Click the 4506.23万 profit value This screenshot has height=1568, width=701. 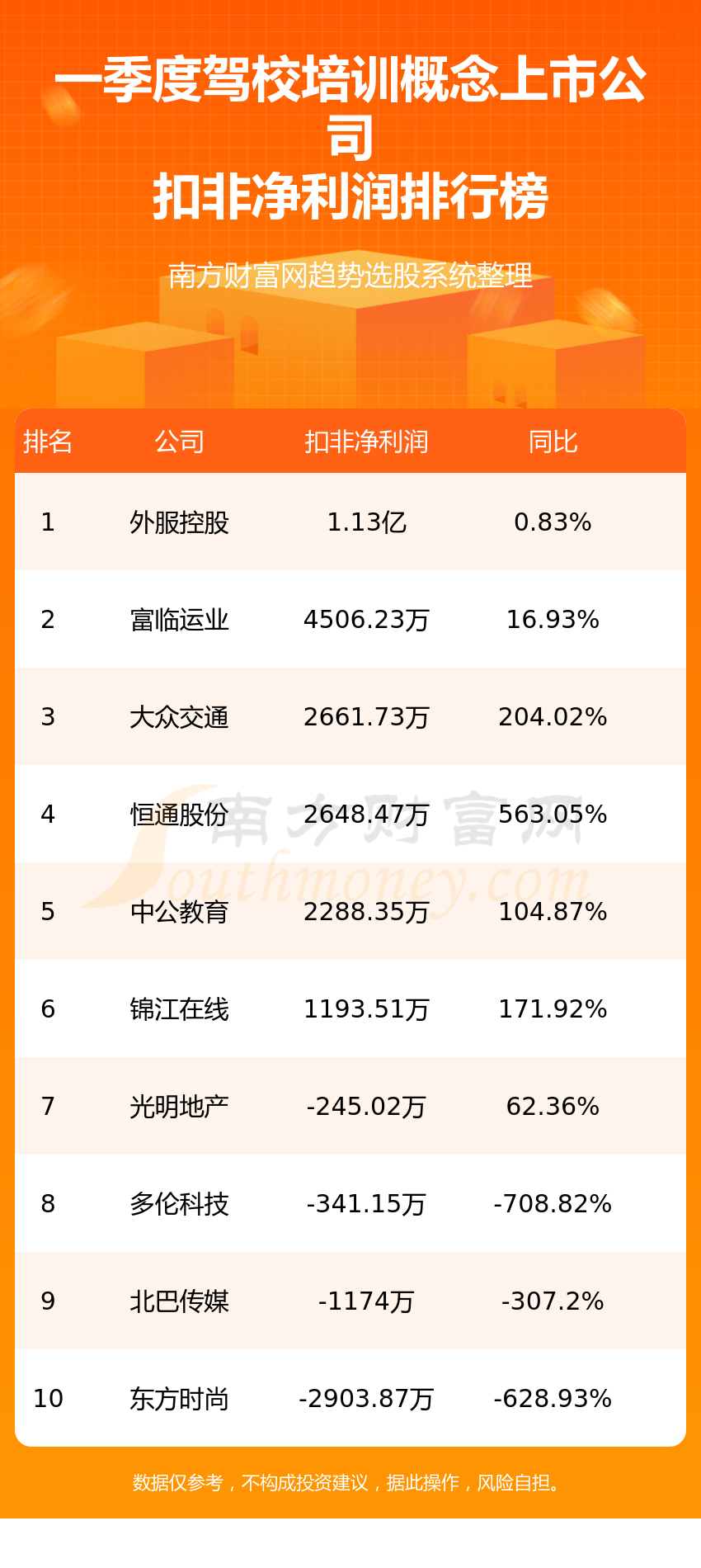[x=366, y=620]
